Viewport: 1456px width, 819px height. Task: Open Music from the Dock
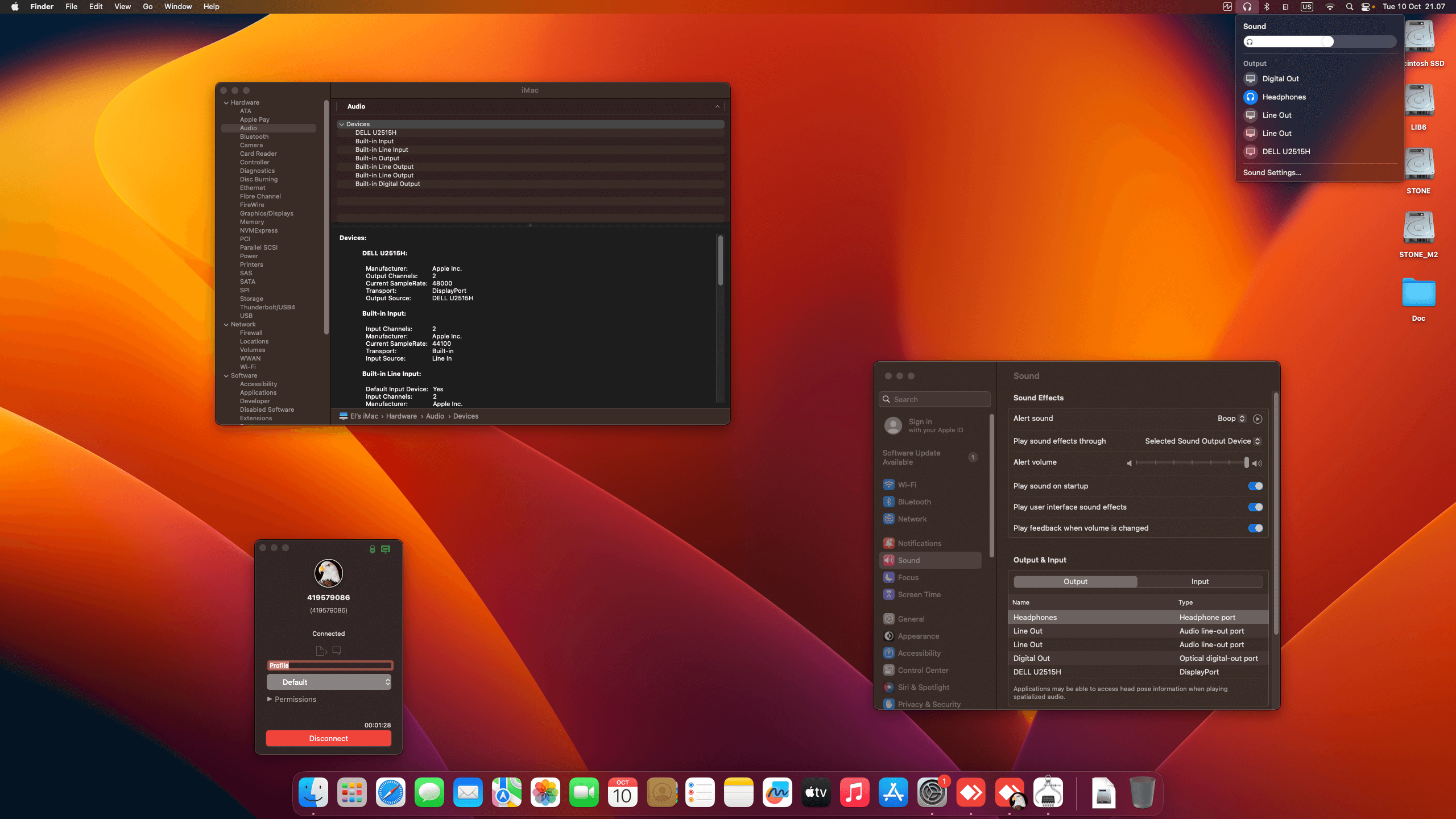pyautogui.click(x=855, y=792)
